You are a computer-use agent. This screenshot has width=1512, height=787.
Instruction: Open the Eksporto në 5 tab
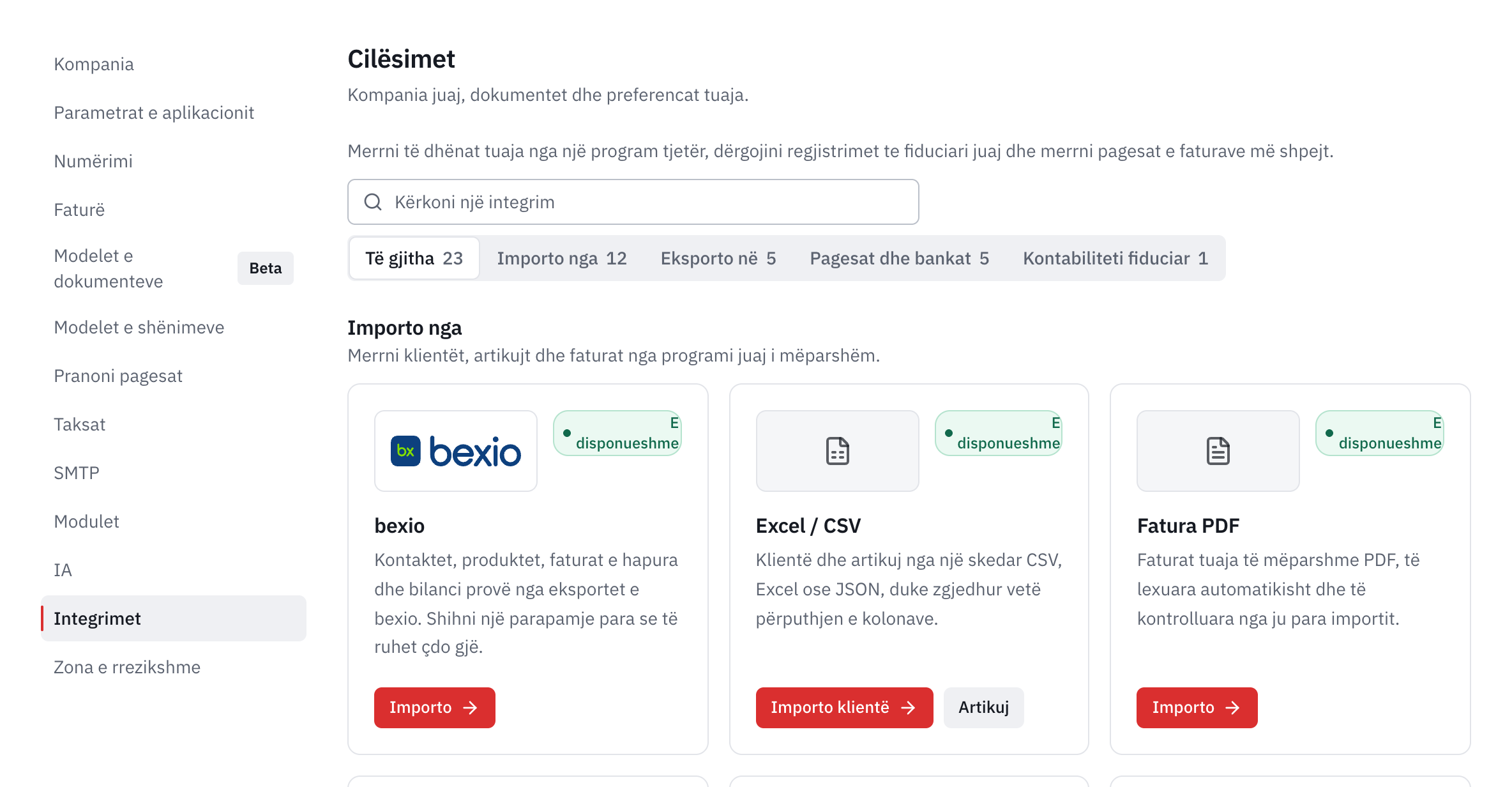[x=718, y=258]
